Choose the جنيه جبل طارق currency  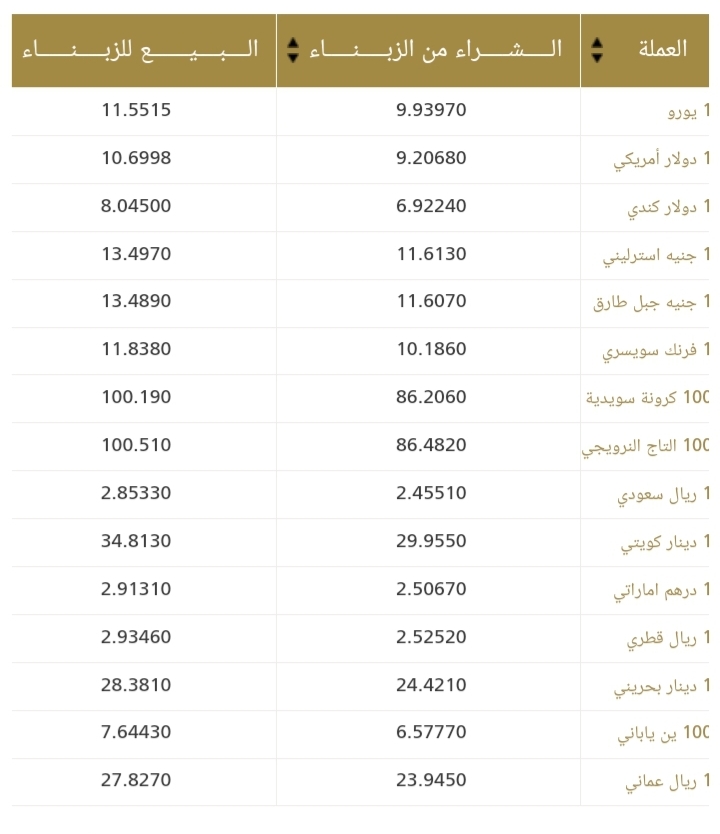pos(651,302)
